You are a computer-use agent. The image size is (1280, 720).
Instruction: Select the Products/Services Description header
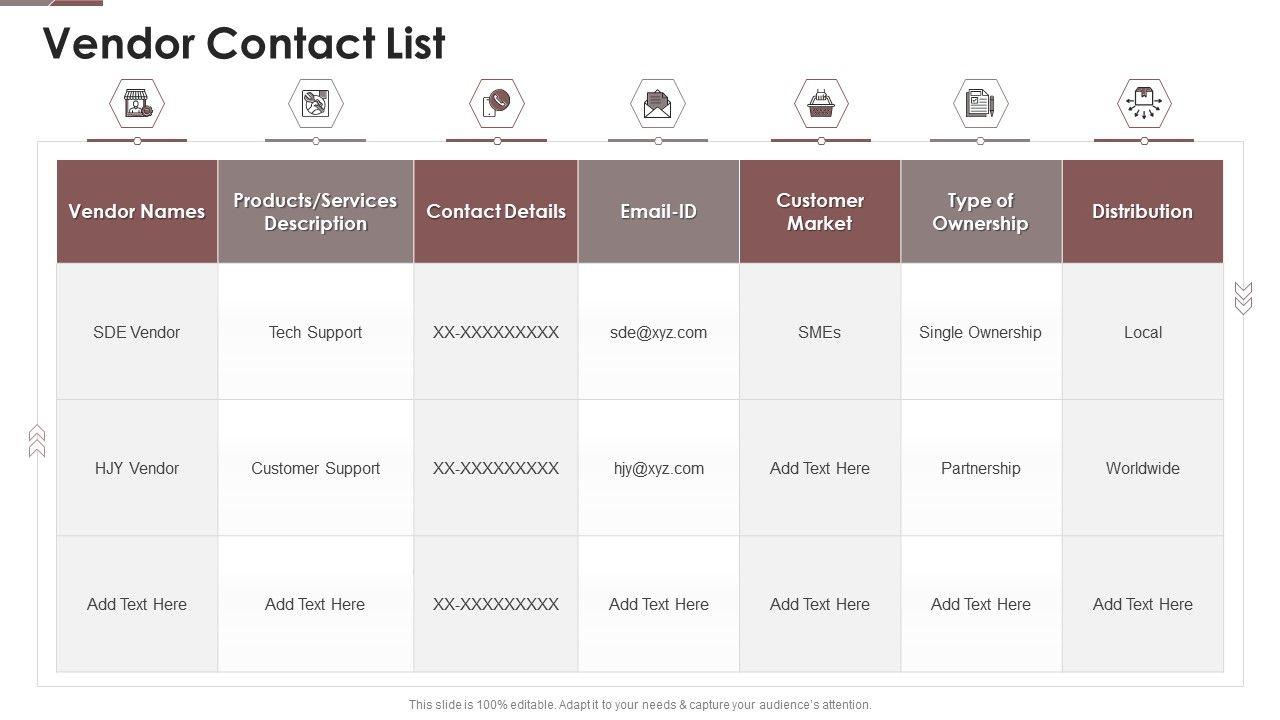[316, 212]
